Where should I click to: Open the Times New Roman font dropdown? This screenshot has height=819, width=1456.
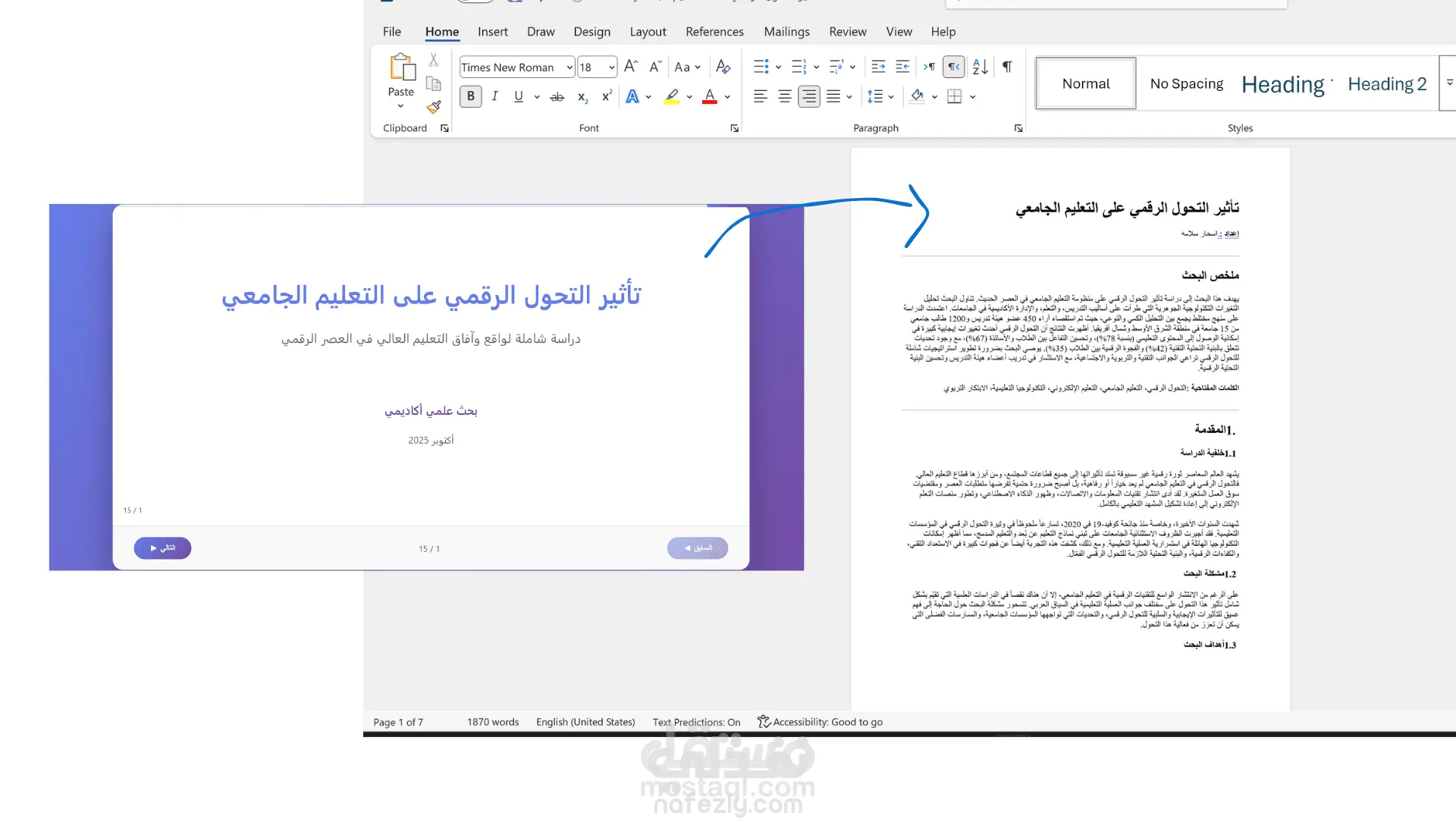point(570,67)
